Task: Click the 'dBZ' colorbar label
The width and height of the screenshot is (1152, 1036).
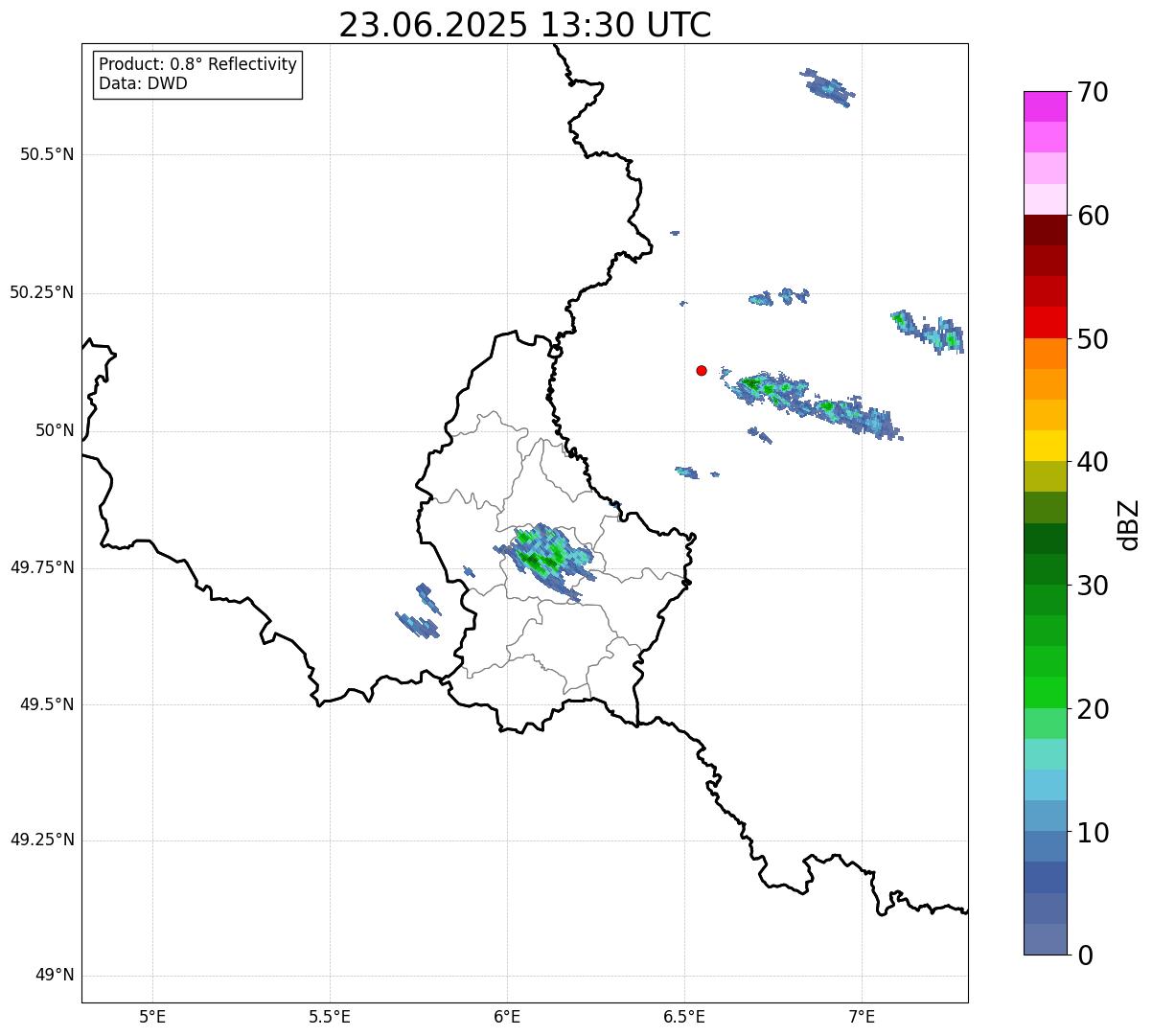Action: (1129, 524)
